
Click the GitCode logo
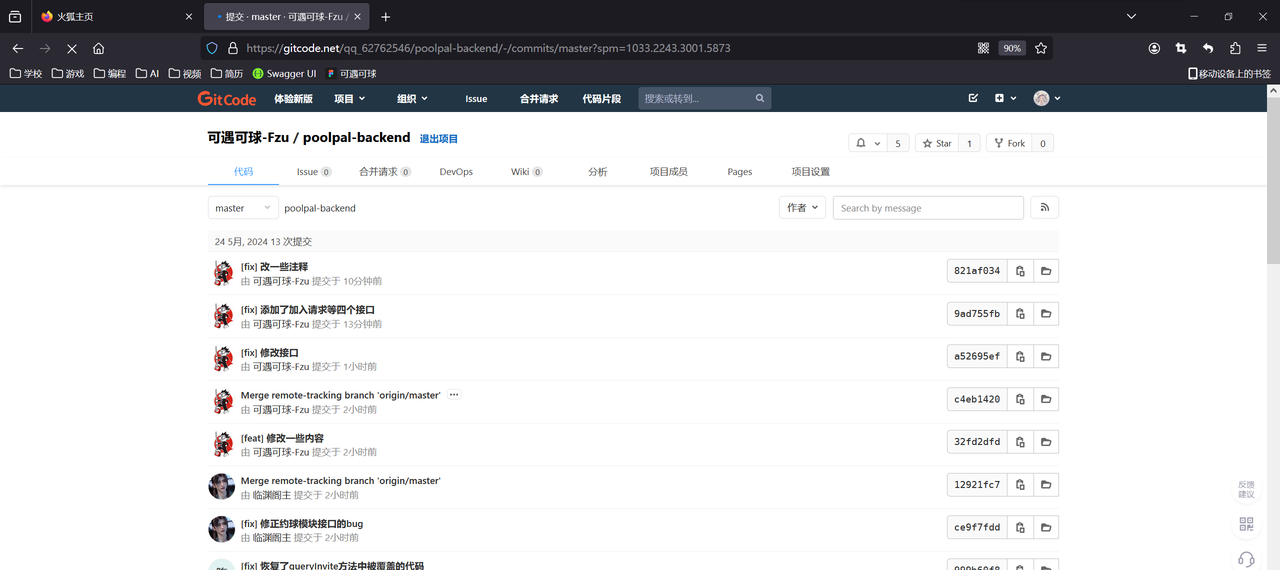coord(227,98)
